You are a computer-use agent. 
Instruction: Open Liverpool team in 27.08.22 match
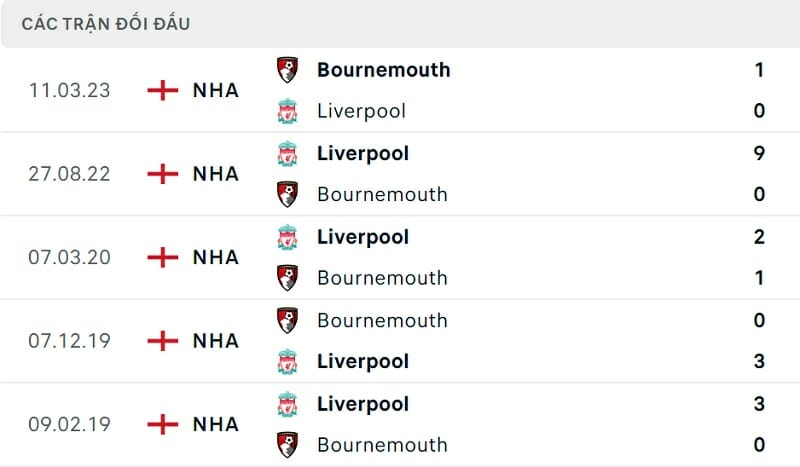362,154
